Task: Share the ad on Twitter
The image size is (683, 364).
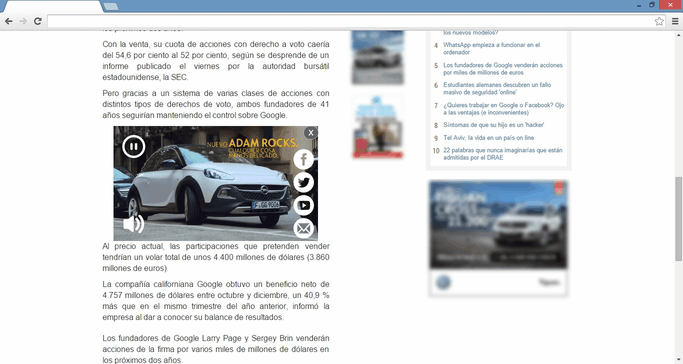Action: tap(304, 182)
